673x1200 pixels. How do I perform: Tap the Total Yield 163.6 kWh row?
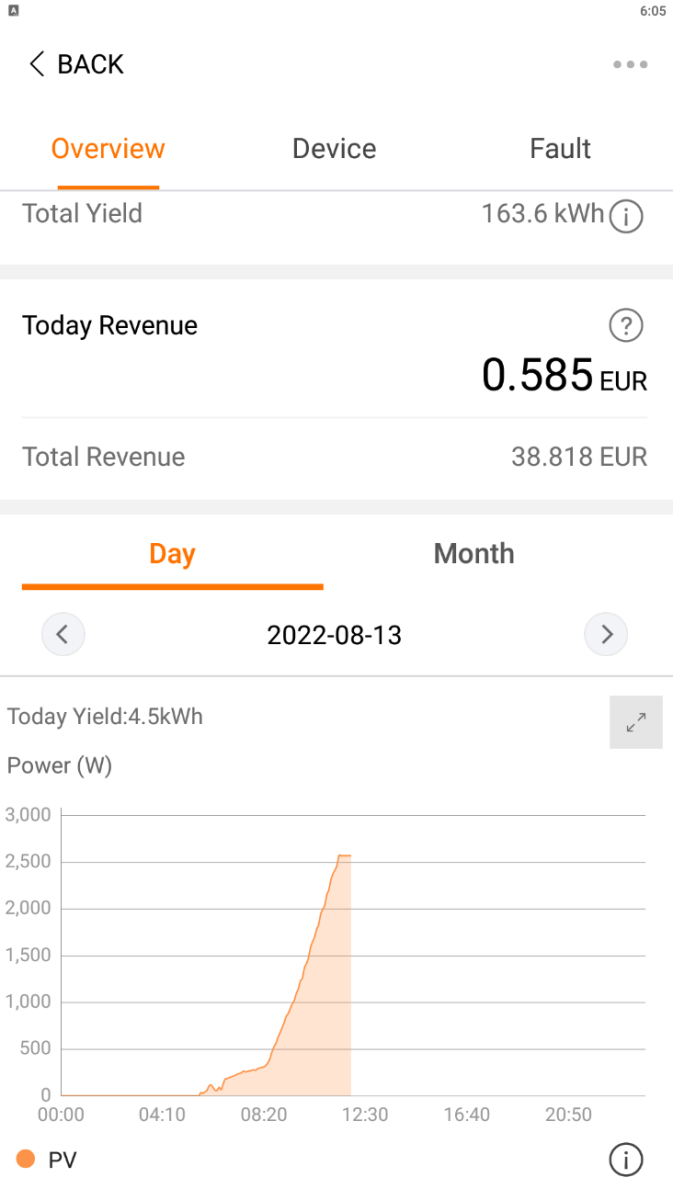click(335, 214)
